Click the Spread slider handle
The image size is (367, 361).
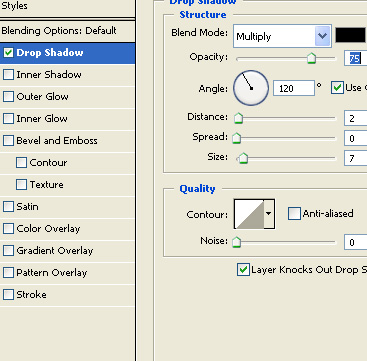point(236,138)
